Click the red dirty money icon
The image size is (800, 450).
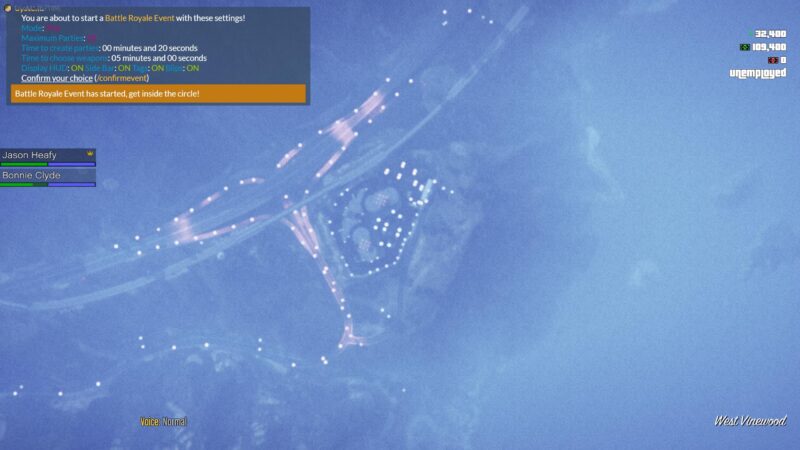[x=772, y=60]
